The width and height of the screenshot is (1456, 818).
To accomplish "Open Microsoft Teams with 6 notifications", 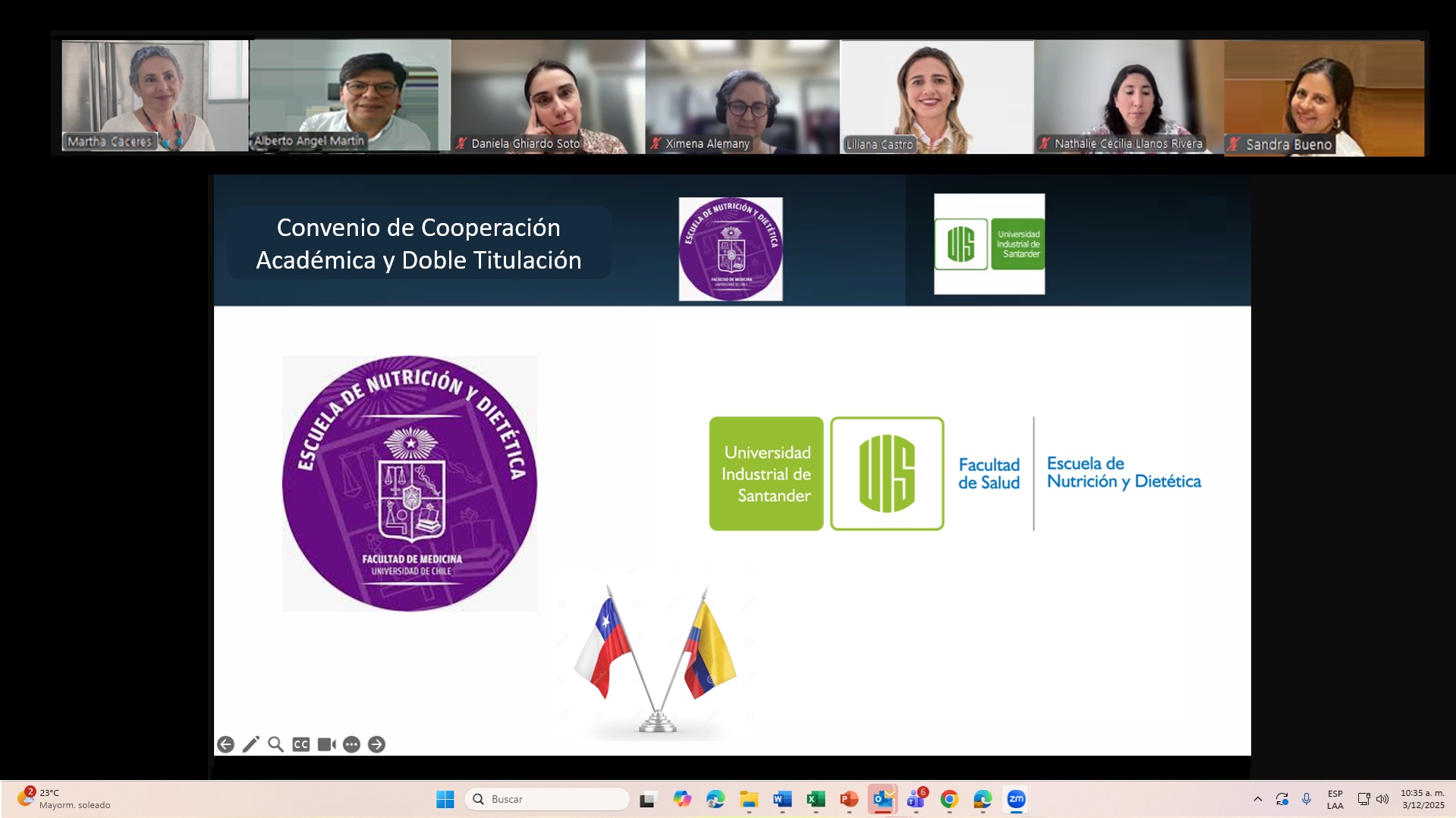I will tap(916, 799).
